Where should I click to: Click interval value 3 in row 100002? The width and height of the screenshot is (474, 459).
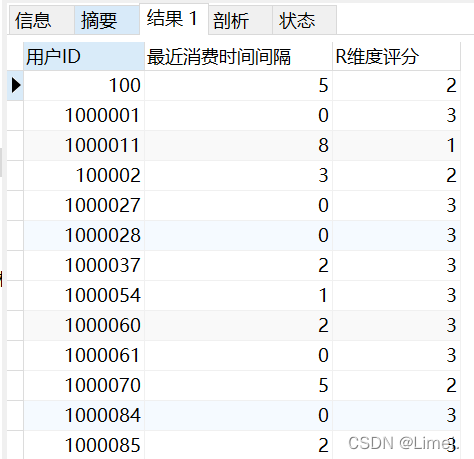(238, 175)
